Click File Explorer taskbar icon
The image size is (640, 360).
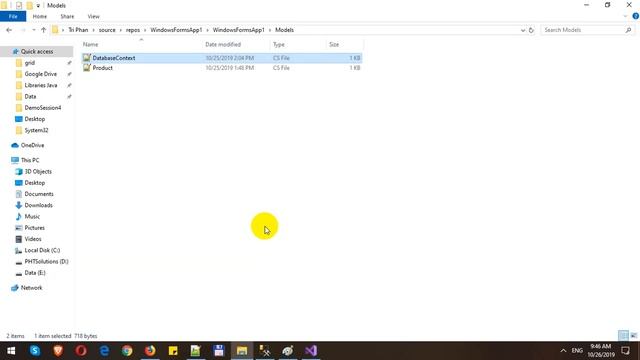(x=242, y=351)
